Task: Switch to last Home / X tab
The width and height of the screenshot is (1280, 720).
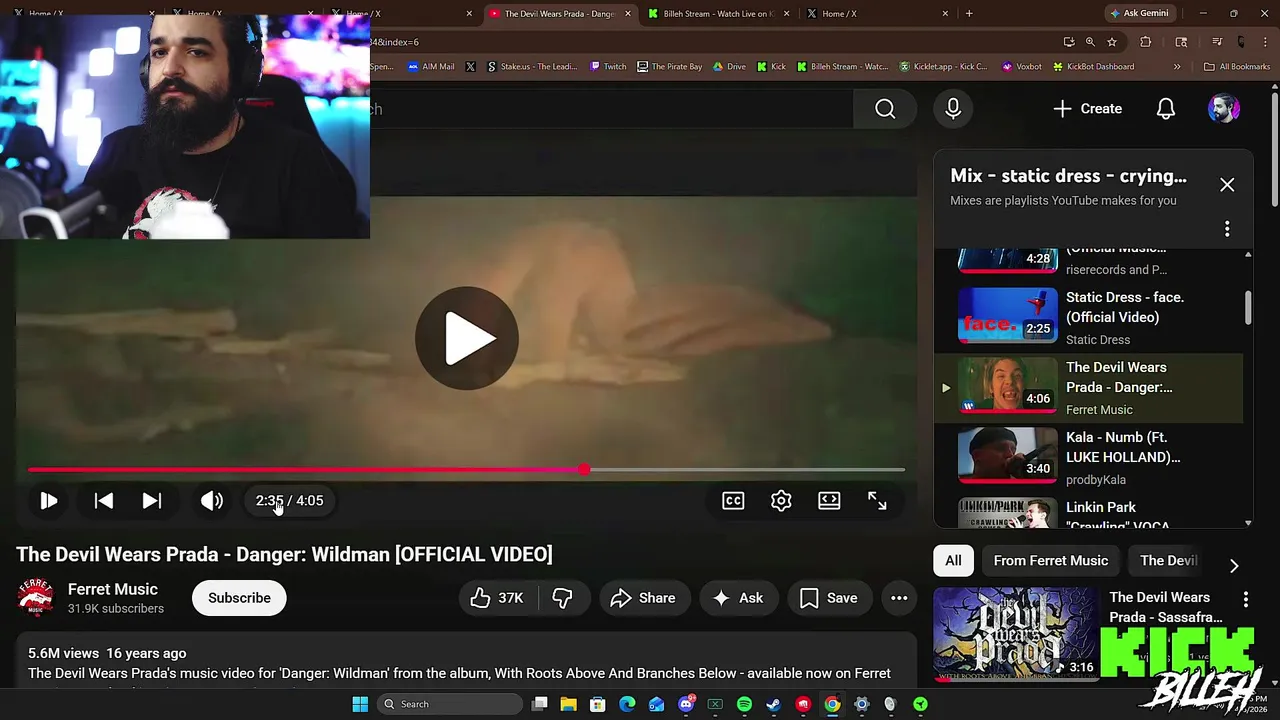Action: 876,14
